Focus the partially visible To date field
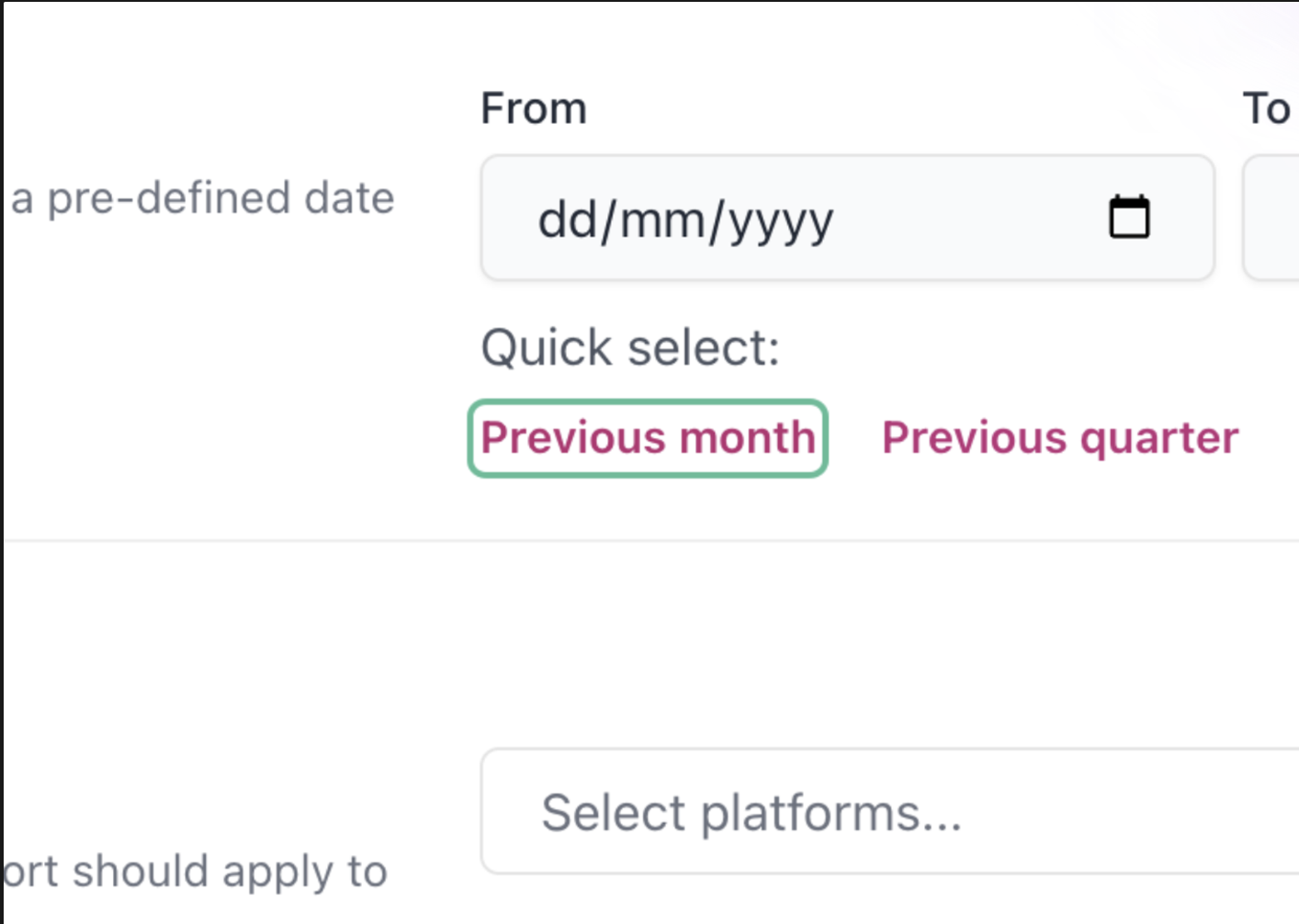The image size is (1299, 924). point(1271,218)
